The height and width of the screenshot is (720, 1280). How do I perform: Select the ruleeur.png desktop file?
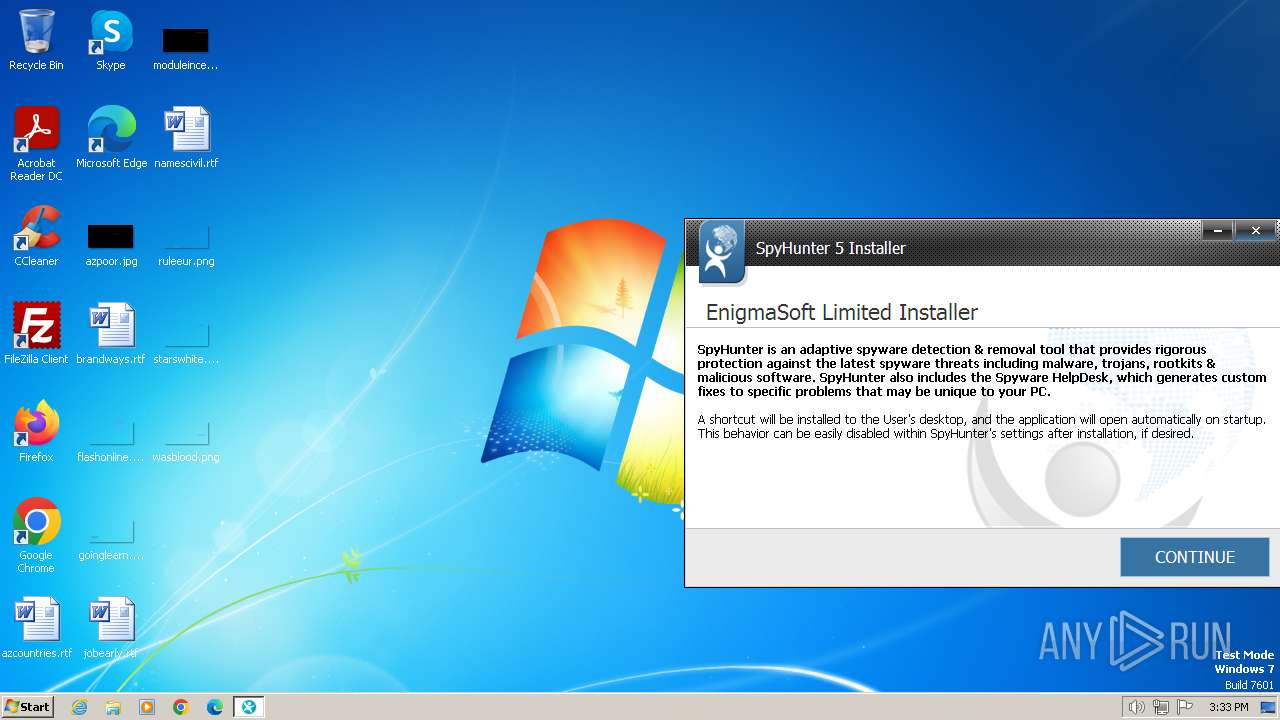[x=186, y=245]
